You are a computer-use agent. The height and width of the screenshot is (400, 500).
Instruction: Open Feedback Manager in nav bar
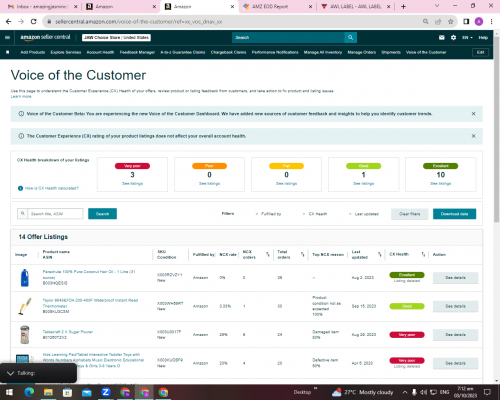click(x=137, y=52)
